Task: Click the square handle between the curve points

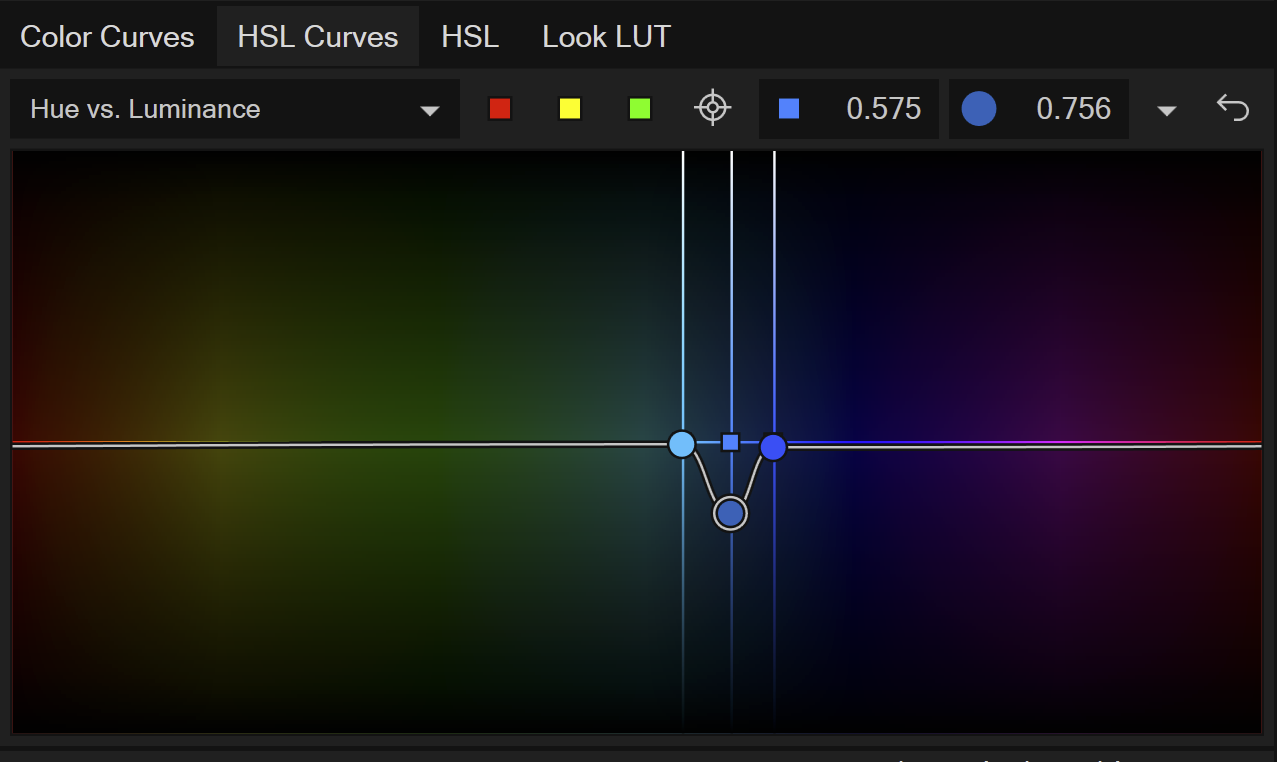Action: tap(729, 440)
